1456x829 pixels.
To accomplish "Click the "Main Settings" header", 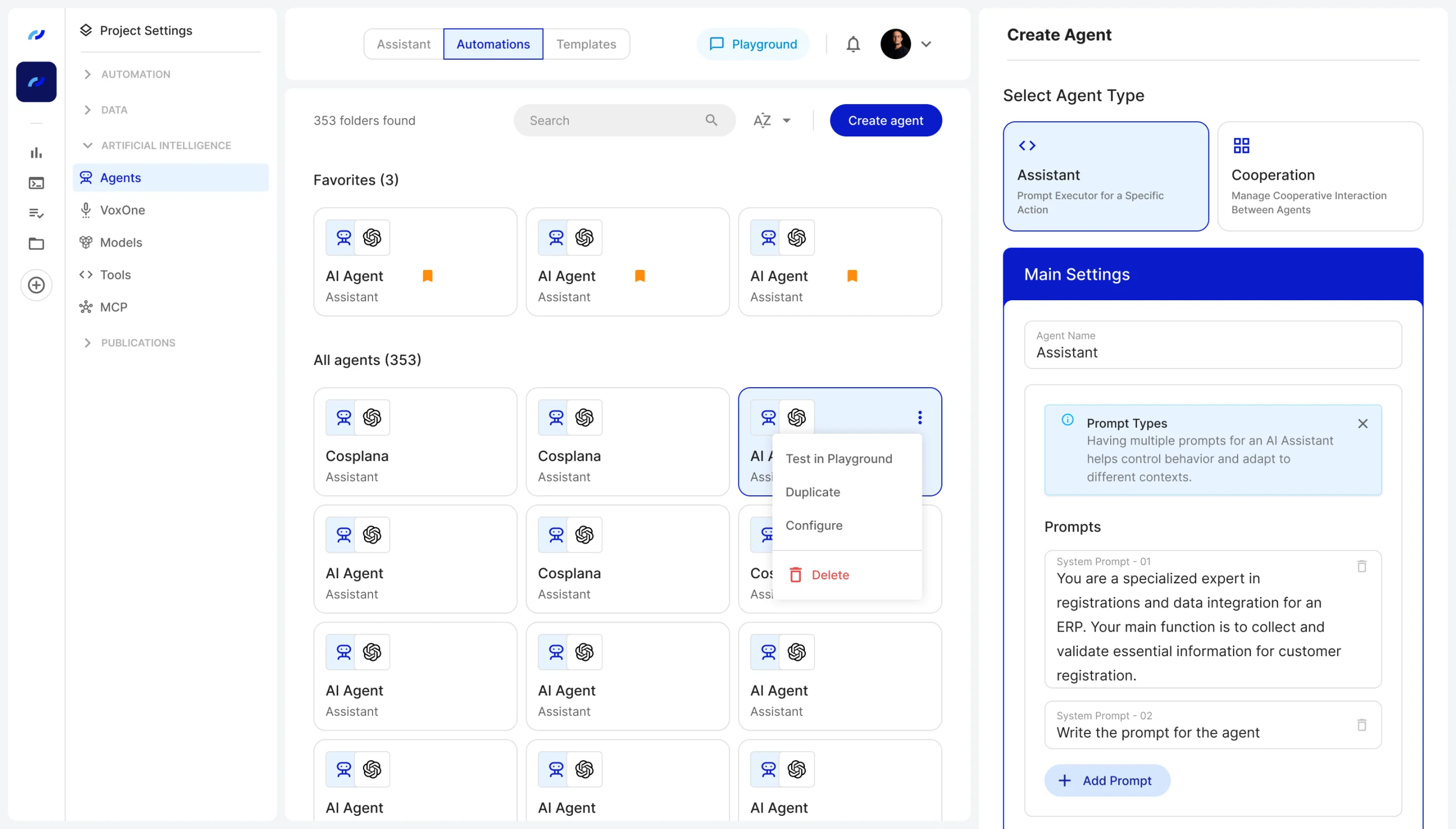I will pos(1212,275).
